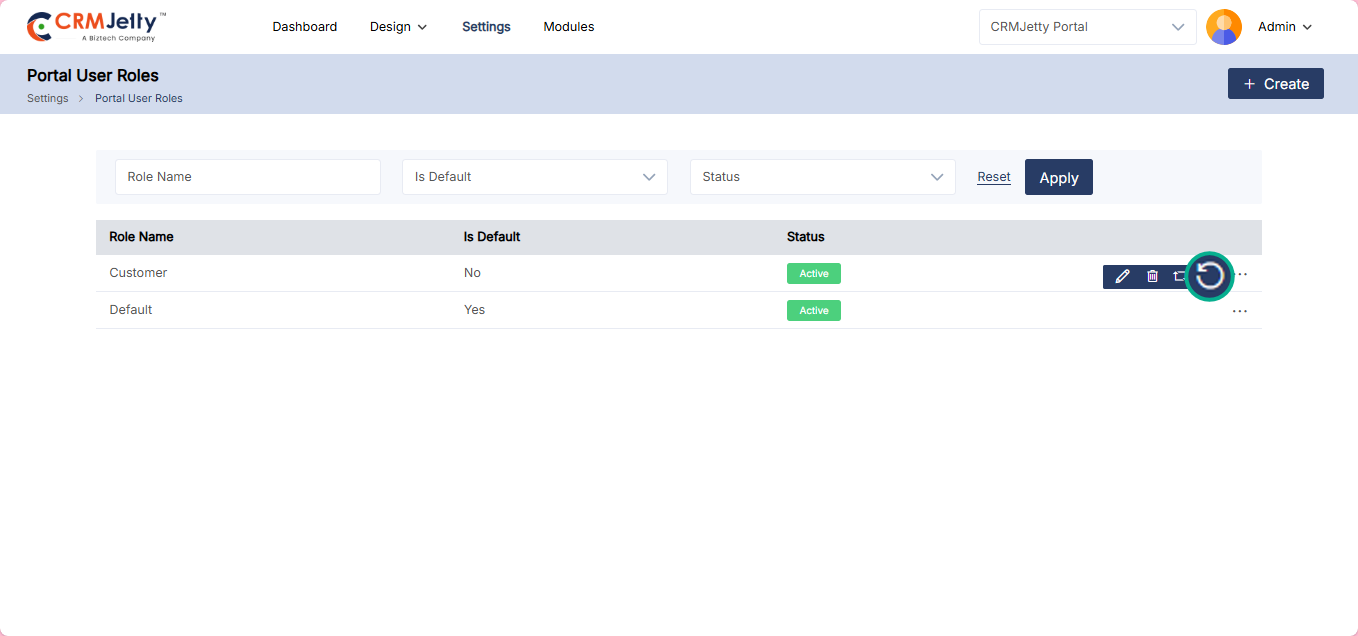This screenshot has width=1358, height=636.
Task: Click the Admin user avatar
Action: pyautogui.click(x=1223, y=27)
